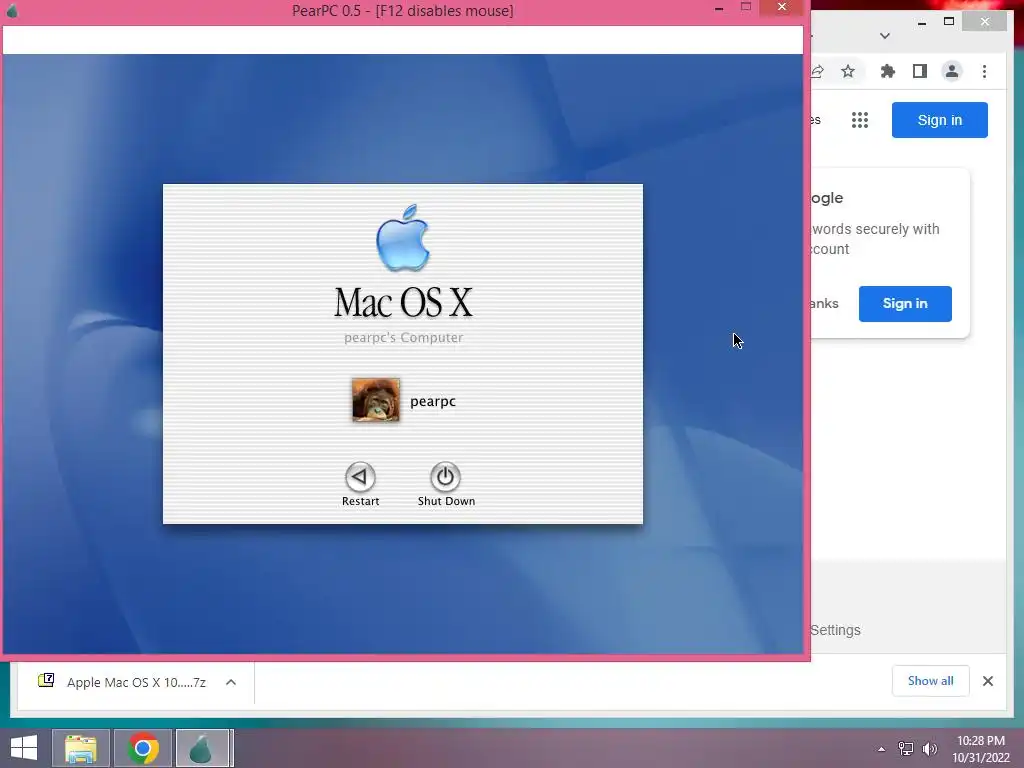This screenshot has height=768, width=1024.
Task: Close the Chrome downloads bar
Action: pyautogui.click(x=987, y=681)
